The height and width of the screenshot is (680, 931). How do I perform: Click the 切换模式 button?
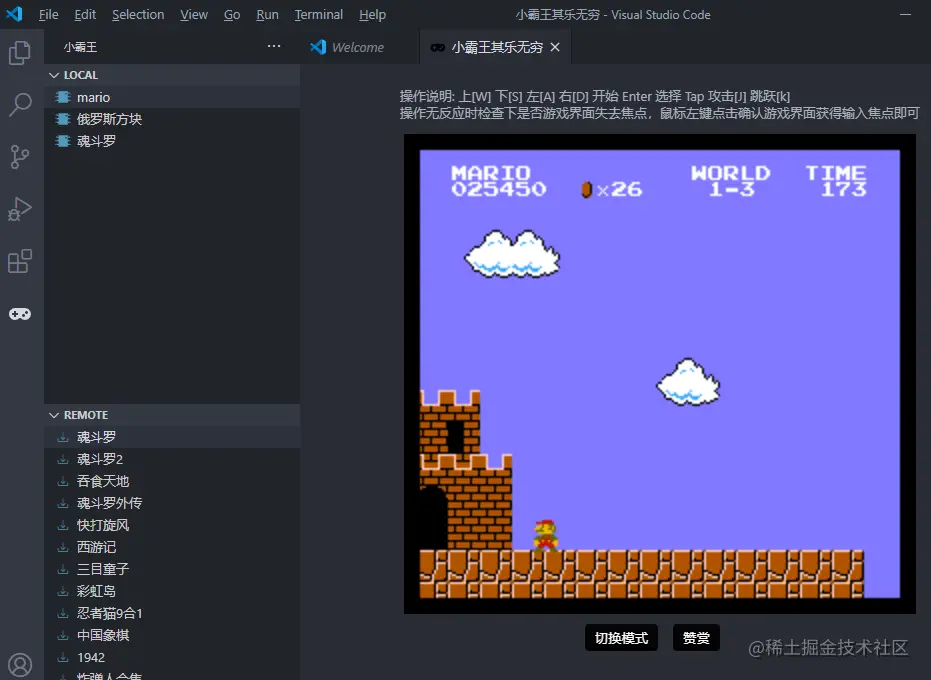(x=621, y=638)
